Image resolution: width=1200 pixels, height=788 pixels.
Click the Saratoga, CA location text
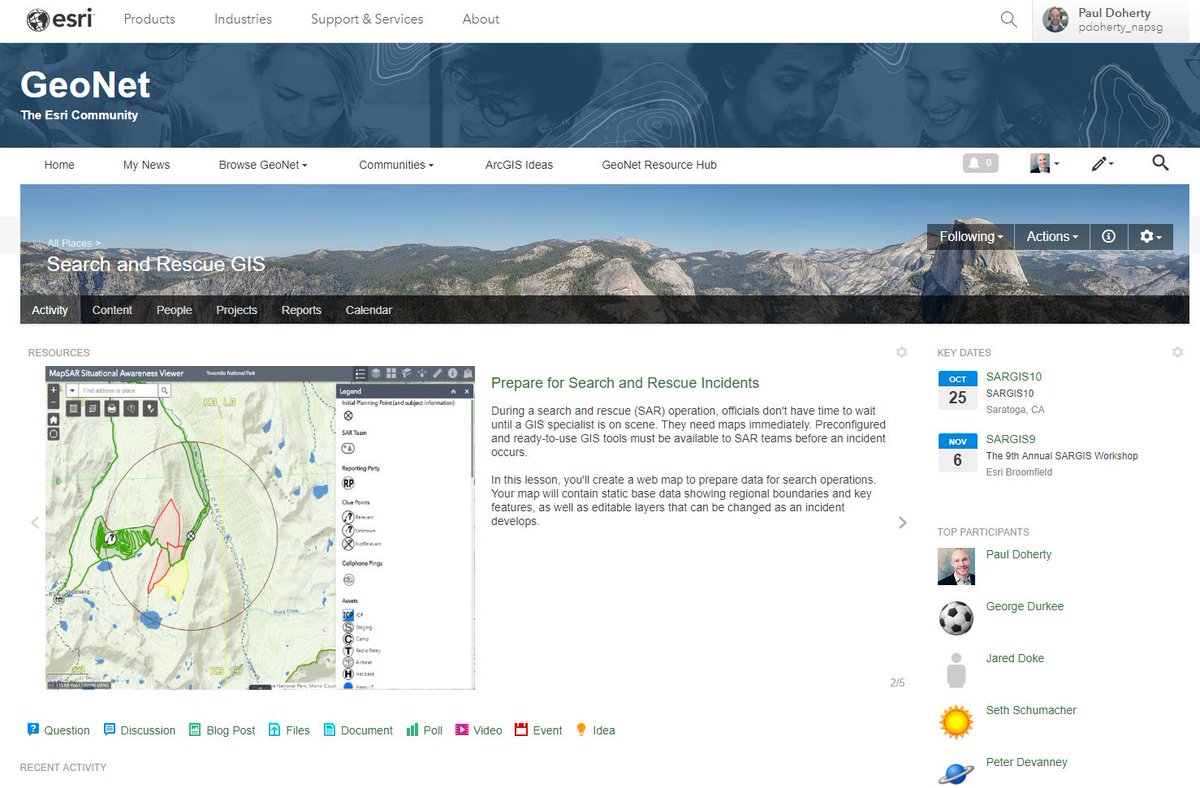point(1015,410)
